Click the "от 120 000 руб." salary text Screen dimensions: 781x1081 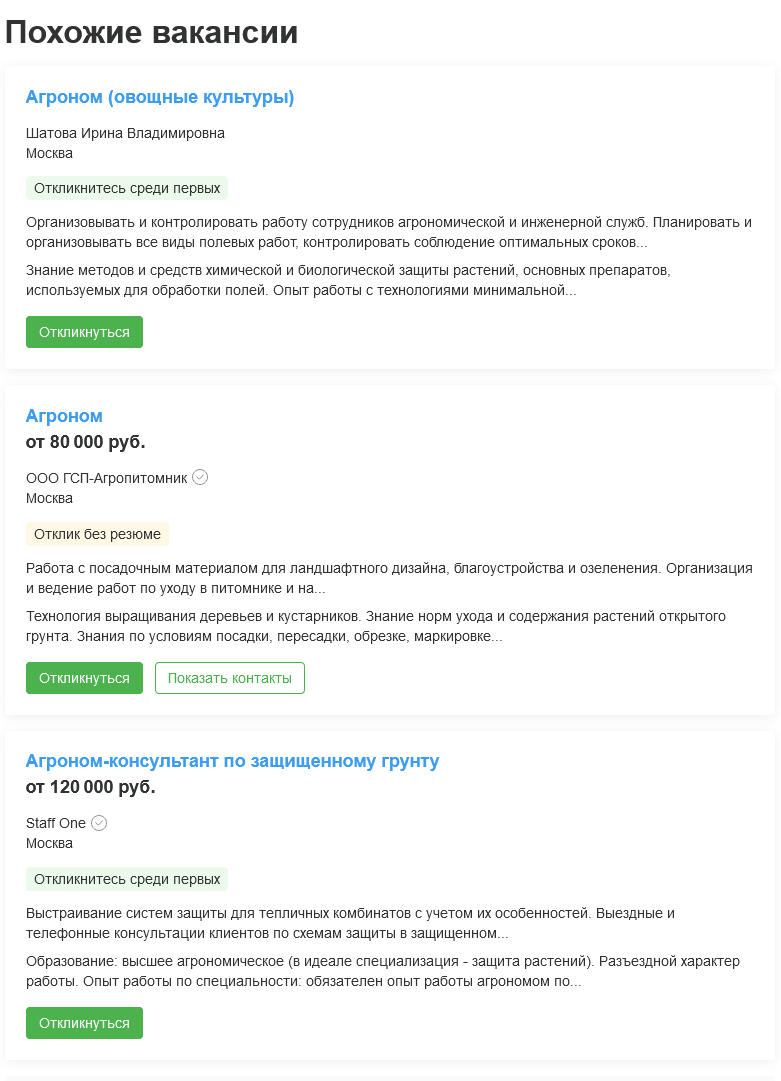click(90, 787)
